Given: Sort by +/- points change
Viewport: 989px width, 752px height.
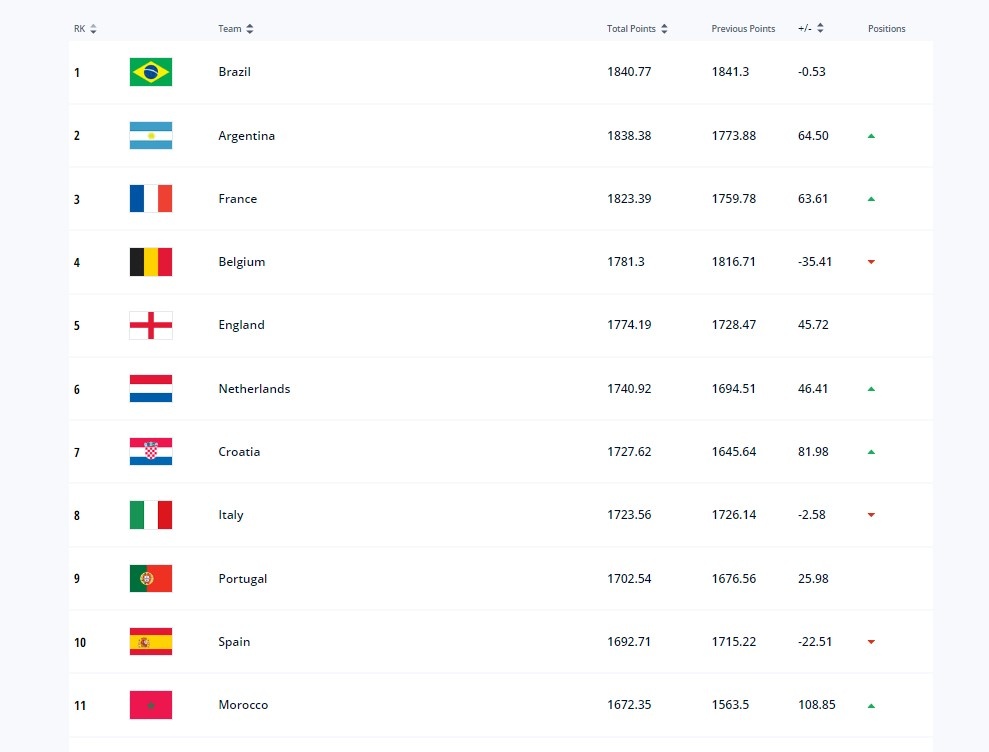Looking at the screenshot, I should pos(820,29).
